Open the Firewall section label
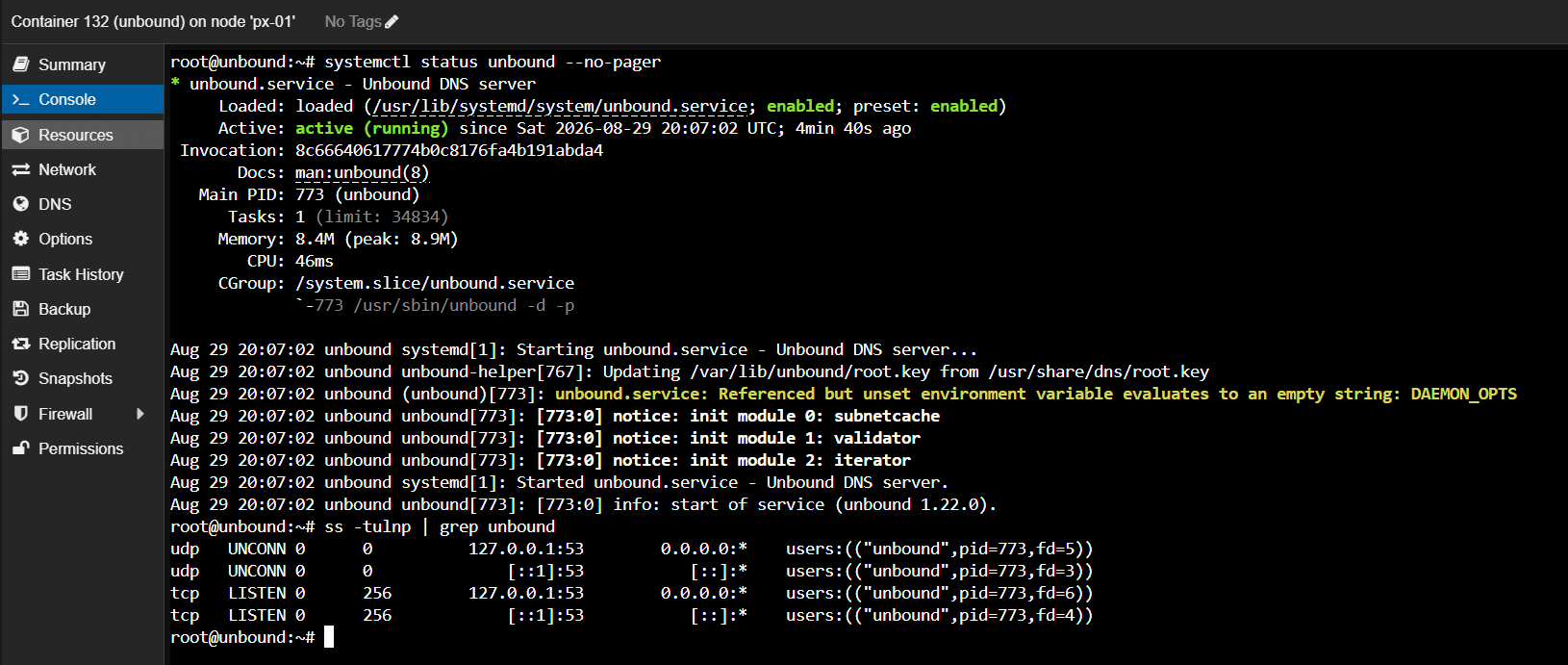 (x=65, y=414)
